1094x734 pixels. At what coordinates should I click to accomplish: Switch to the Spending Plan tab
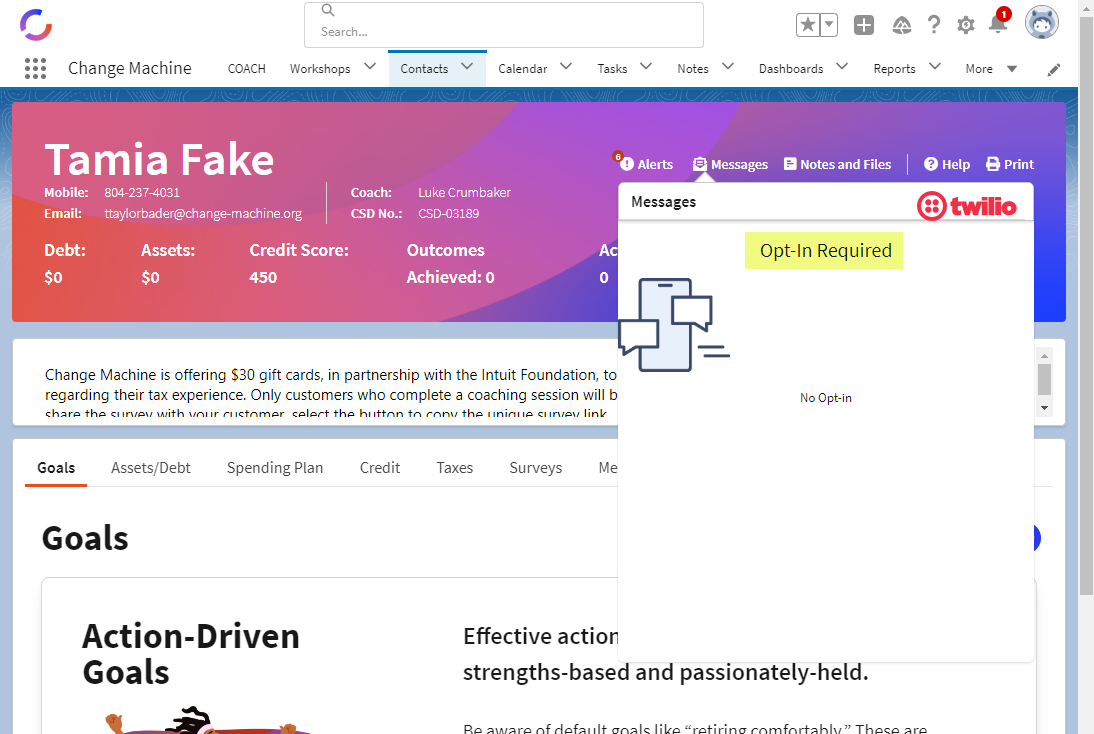tap(275, 467)
